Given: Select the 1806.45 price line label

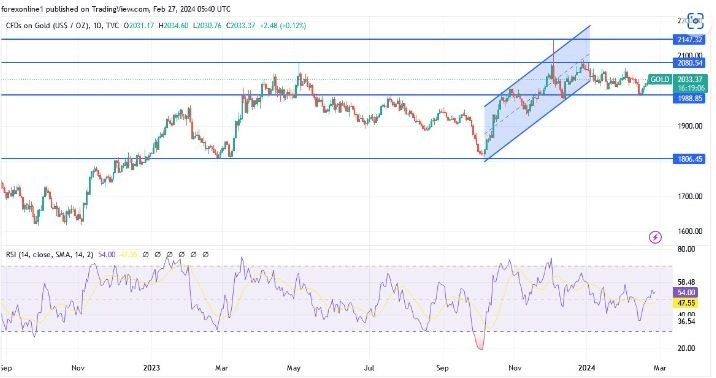Looking at the screenshot, I should tap(689, 159).
